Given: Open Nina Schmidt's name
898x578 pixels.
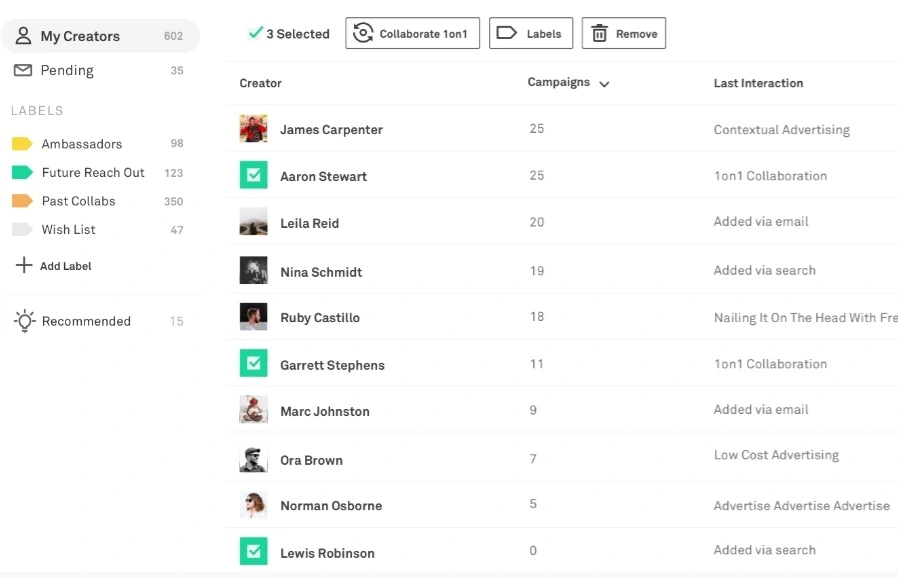Looking at the screenshot, I should 321,272.
